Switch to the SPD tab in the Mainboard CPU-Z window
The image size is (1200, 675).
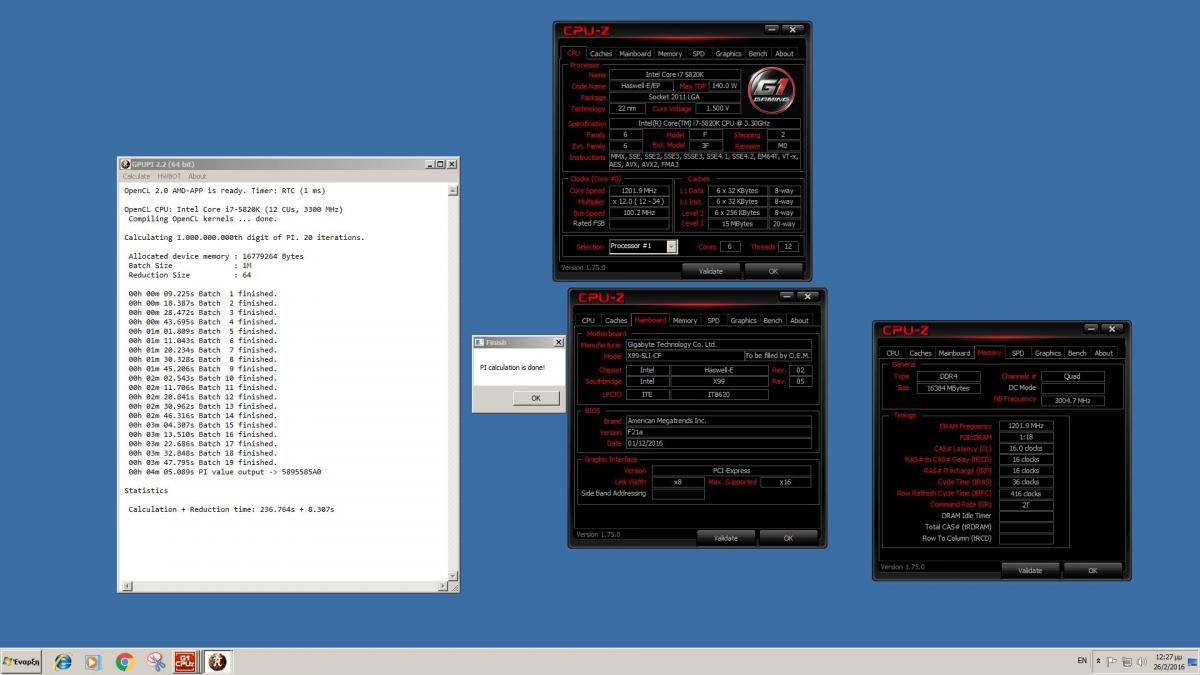[713, 321]
